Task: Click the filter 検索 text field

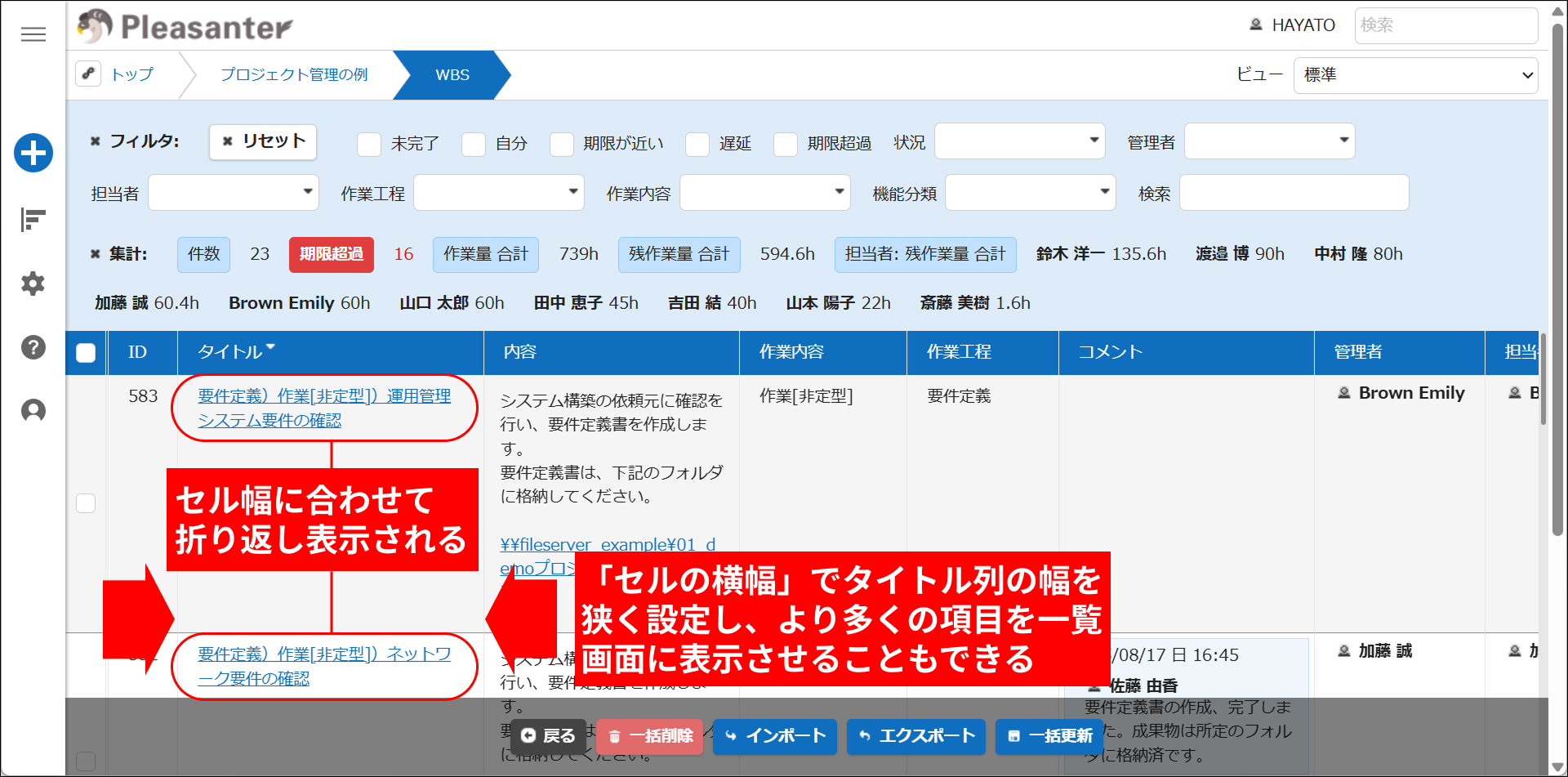Action: (1294, 193)
